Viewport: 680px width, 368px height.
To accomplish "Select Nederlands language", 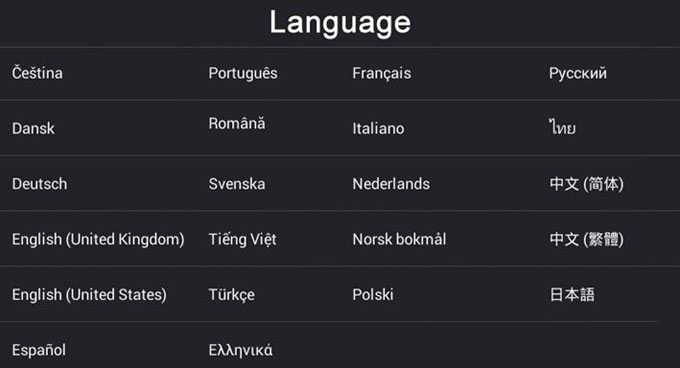I will [x=391, y=184].
